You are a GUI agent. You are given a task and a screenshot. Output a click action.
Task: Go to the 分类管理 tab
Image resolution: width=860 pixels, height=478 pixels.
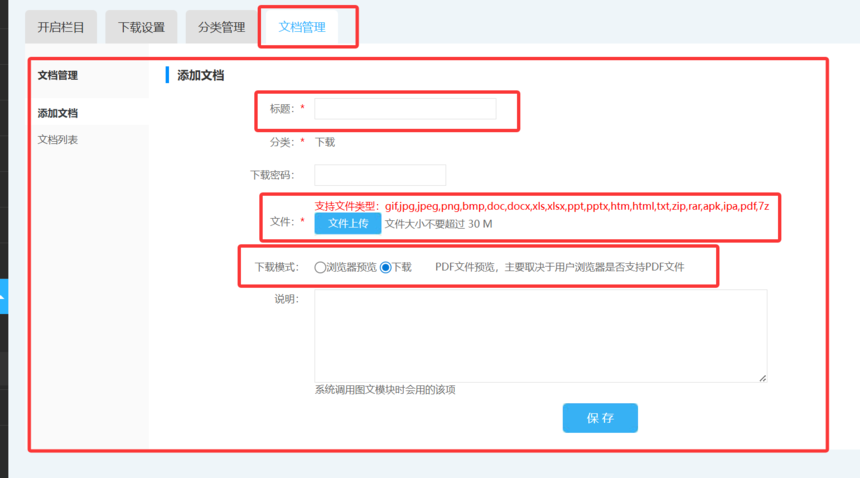[x=221, y=27]
